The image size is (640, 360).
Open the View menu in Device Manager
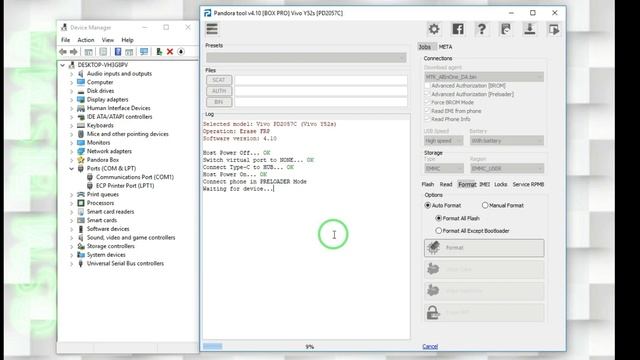(108, 40)
